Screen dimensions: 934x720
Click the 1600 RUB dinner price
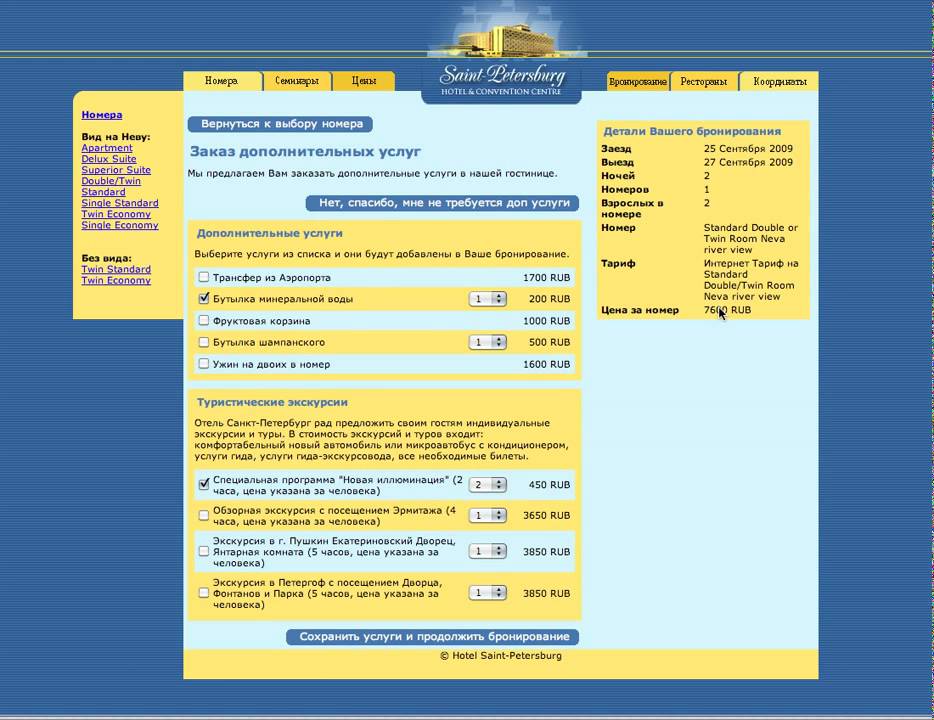coord(546,364)
